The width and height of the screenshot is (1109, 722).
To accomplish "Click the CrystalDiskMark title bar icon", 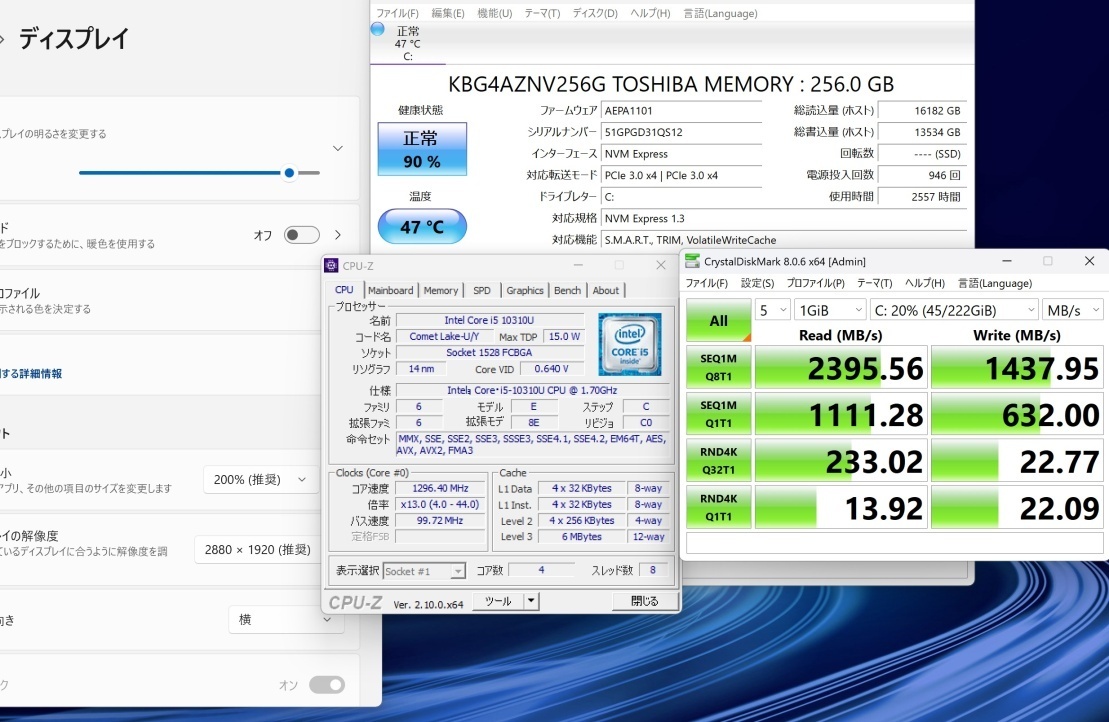I will pos(692,261).
